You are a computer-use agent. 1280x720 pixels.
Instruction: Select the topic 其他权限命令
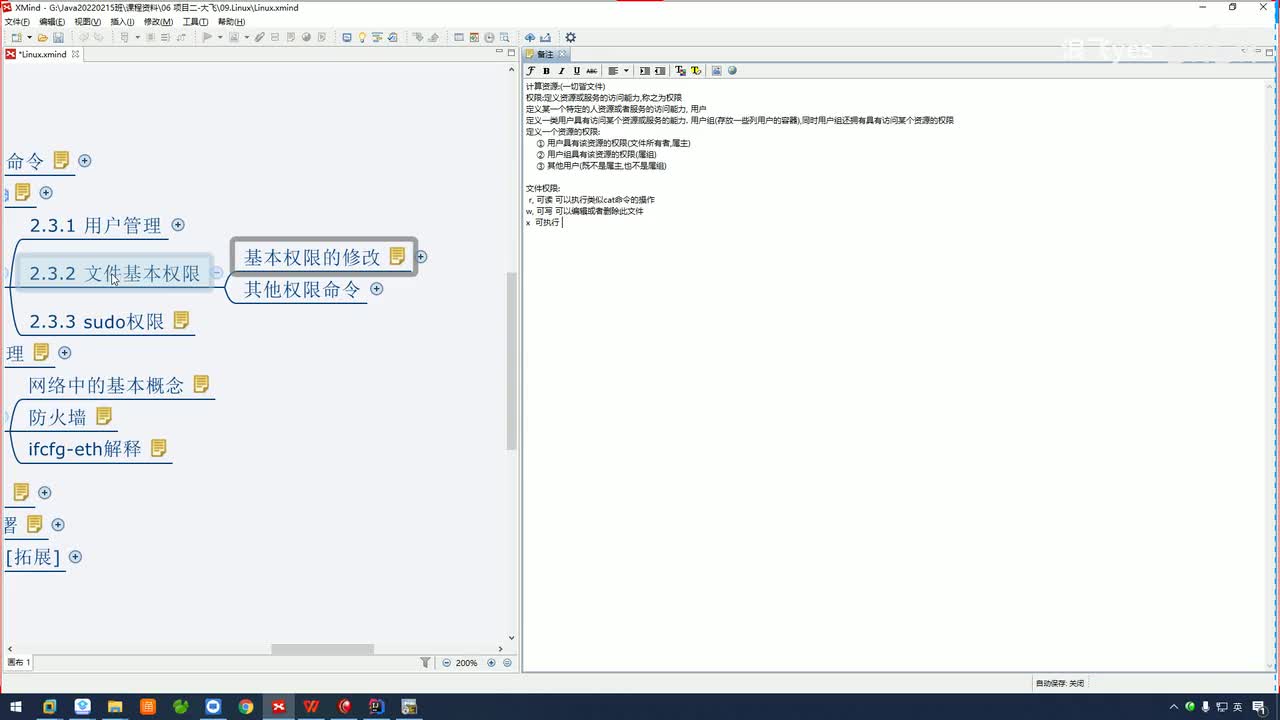pyautogui.click(x=302, y=289)
